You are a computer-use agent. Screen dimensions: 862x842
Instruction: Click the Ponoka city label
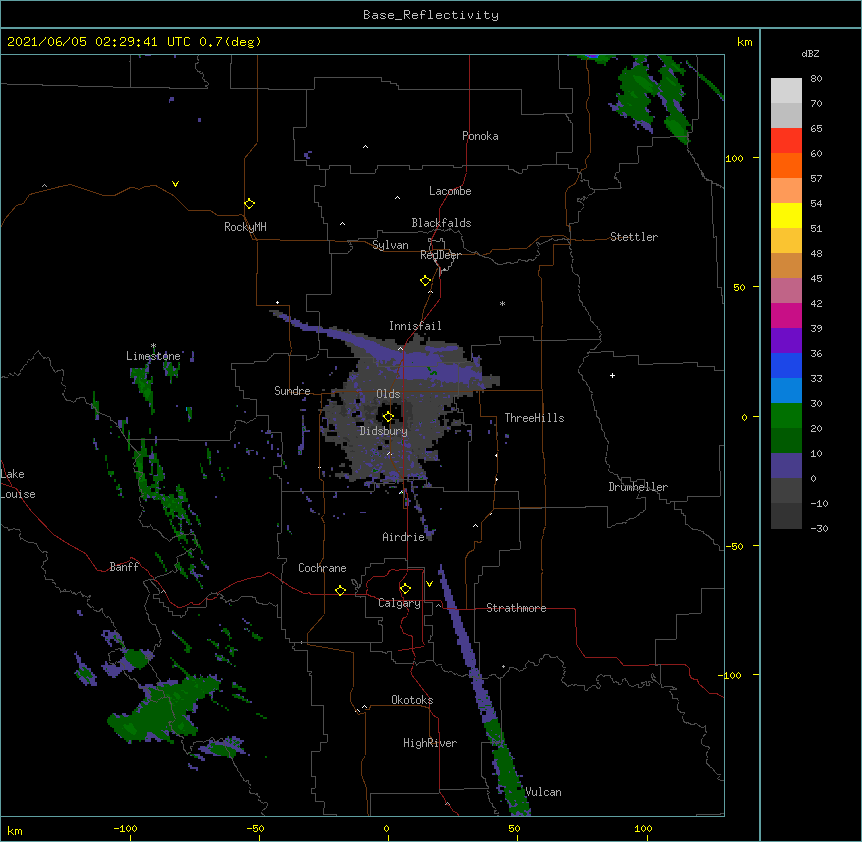point(480,136)
